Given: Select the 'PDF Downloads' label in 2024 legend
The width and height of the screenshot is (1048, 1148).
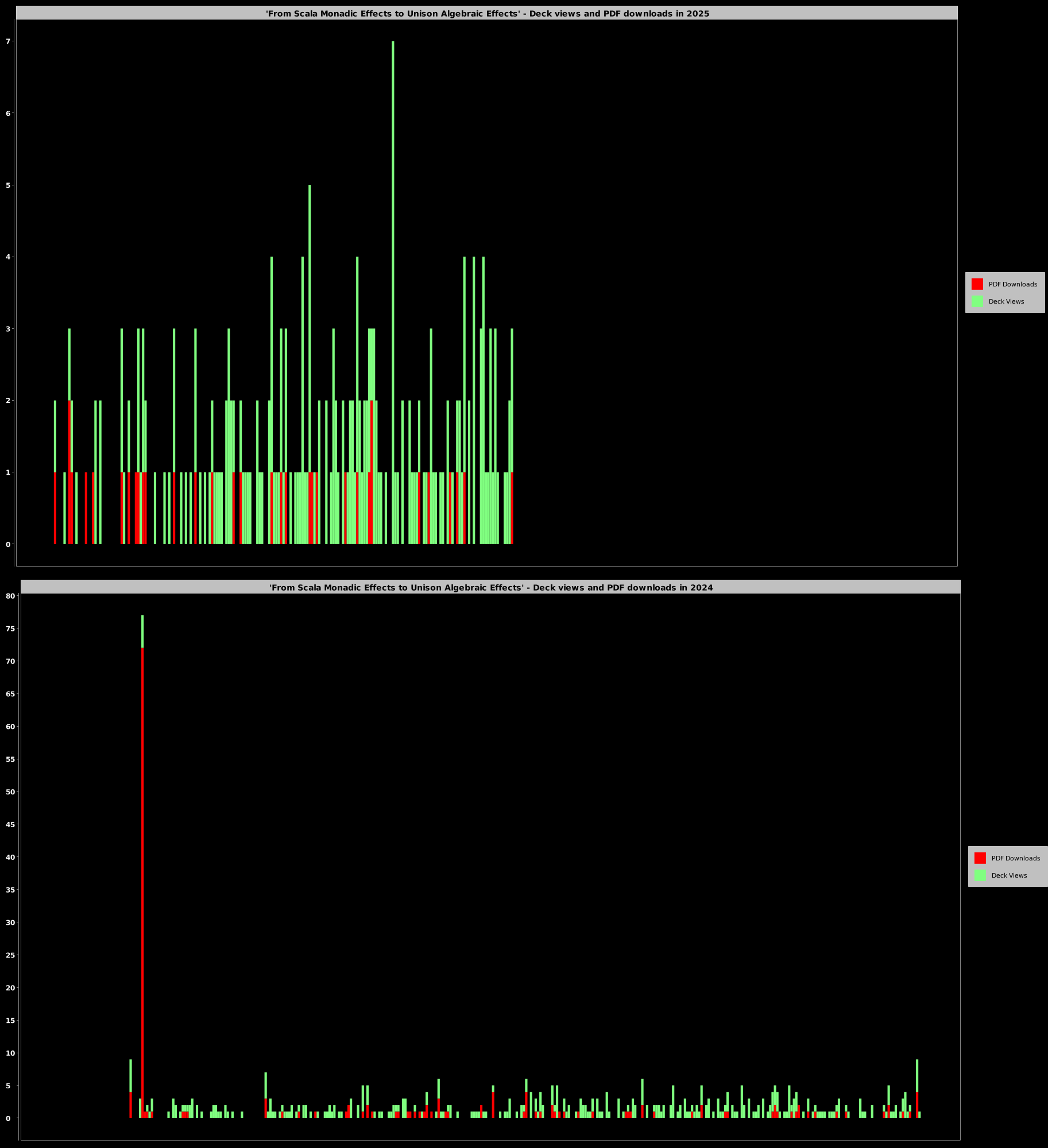Looking at the screenshot, I should pyautogui.click(x=1015, y=858).
